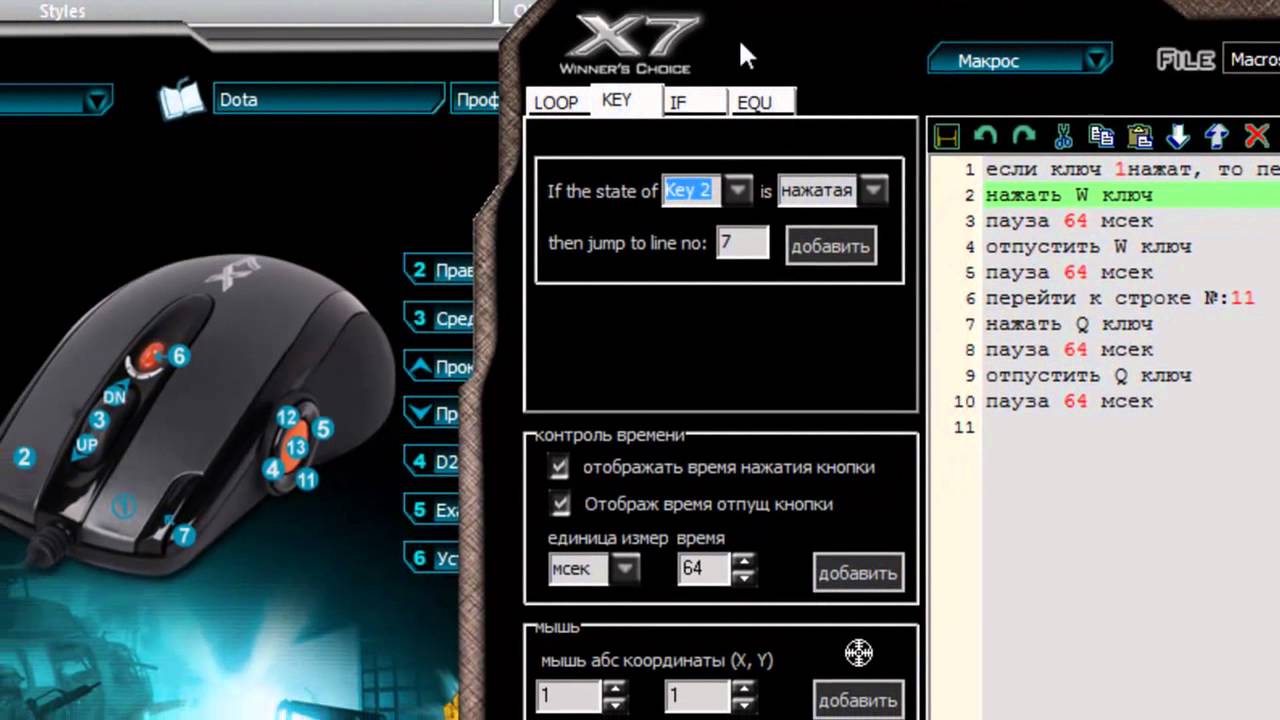Select mouse button 3 marker on the mouse
The width and height of the screenshot is (1280, 720).
[99, 420]
